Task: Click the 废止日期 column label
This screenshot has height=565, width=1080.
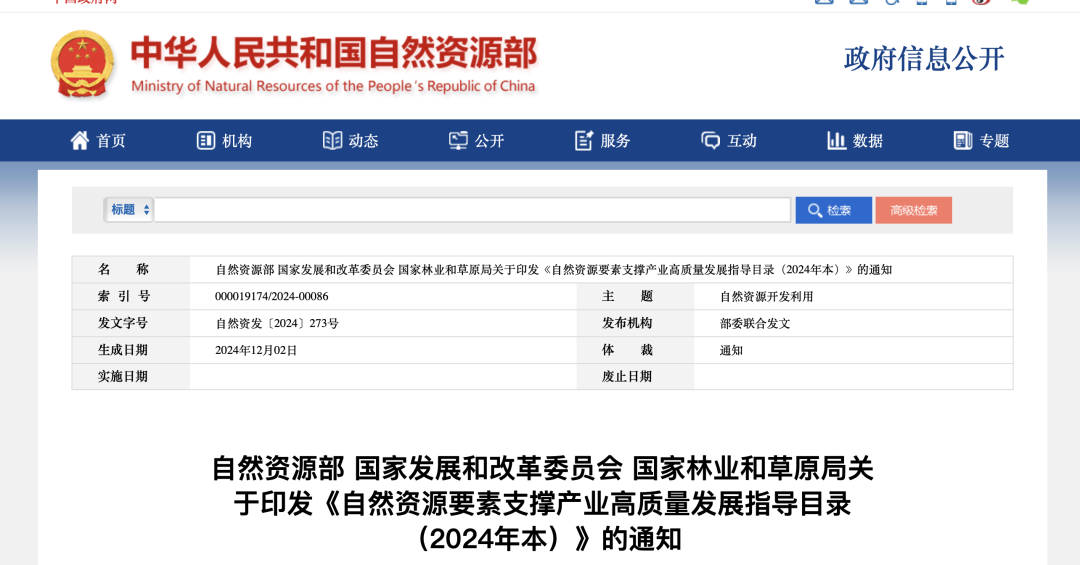Action: pyautogui.click(x=627, y=376)
